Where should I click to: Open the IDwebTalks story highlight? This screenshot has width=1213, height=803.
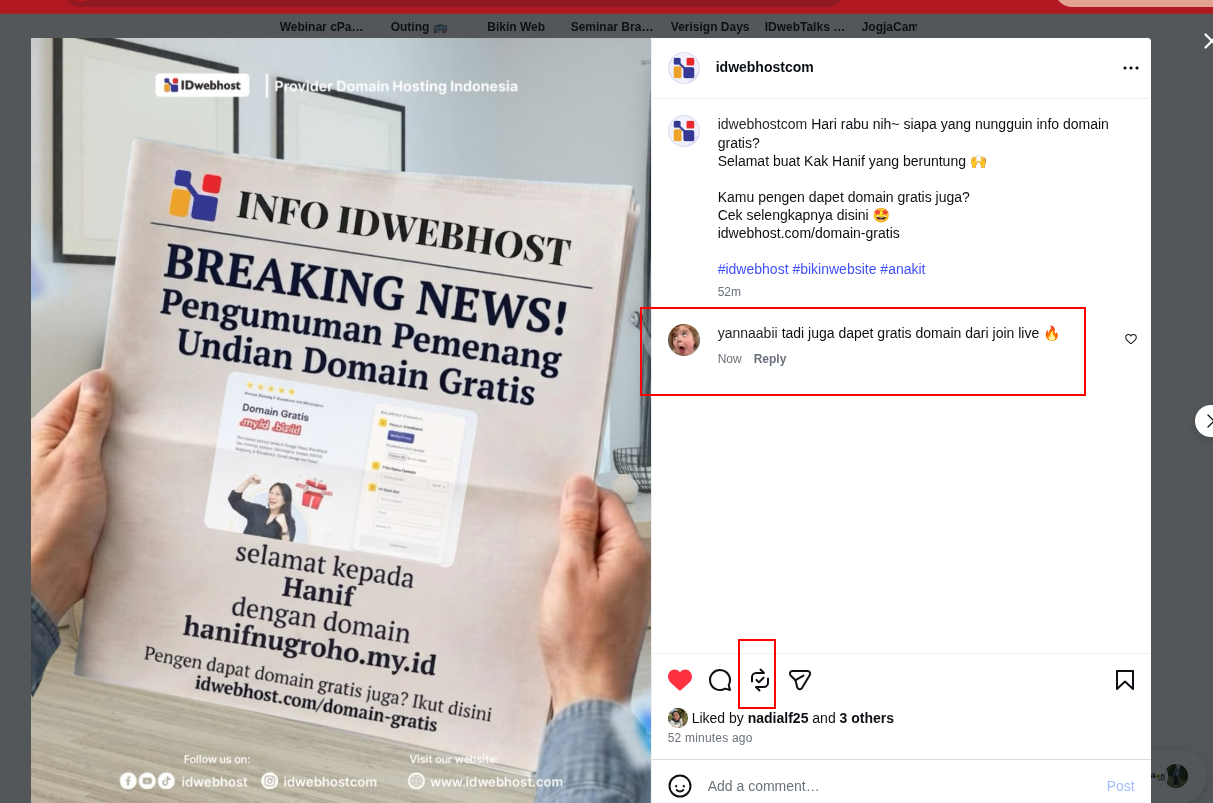805,27
